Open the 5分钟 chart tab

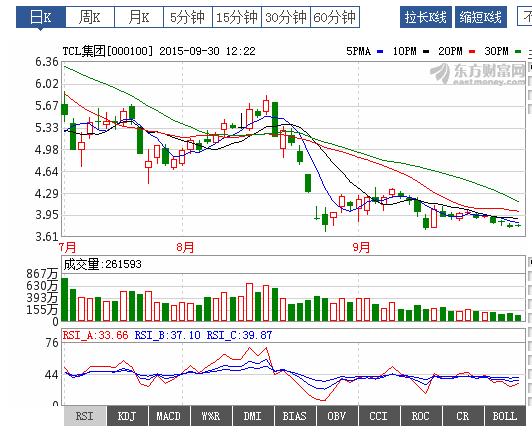tap(188, 17)
